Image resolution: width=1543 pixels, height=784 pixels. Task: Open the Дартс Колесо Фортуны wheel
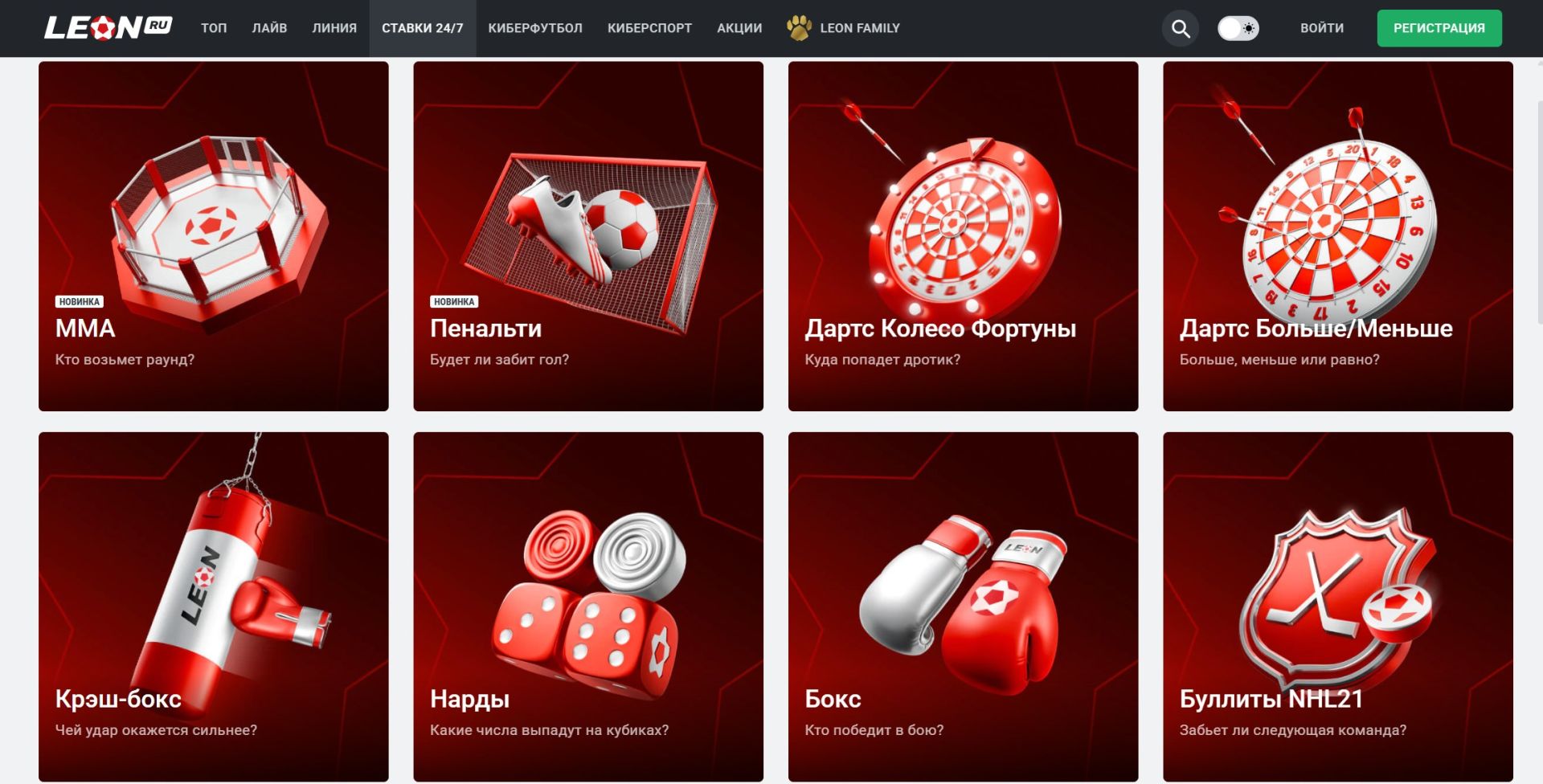(x=963, y=236)
